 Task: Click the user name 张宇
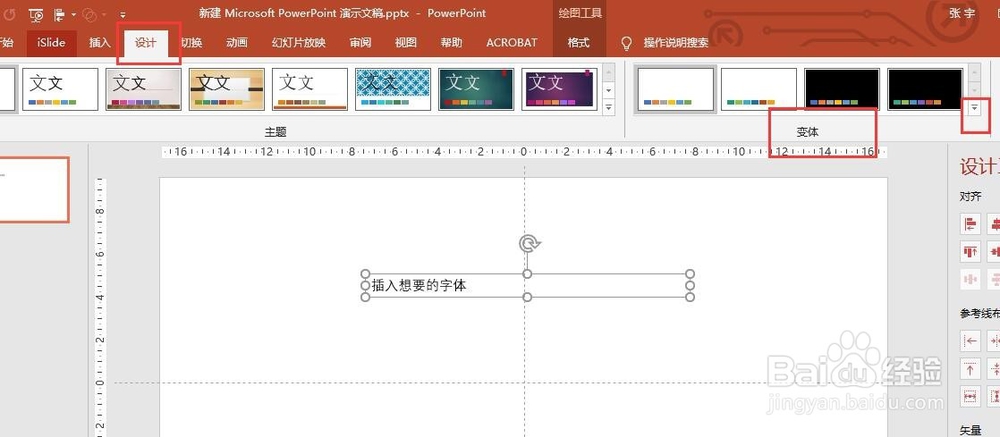(962, 13)
